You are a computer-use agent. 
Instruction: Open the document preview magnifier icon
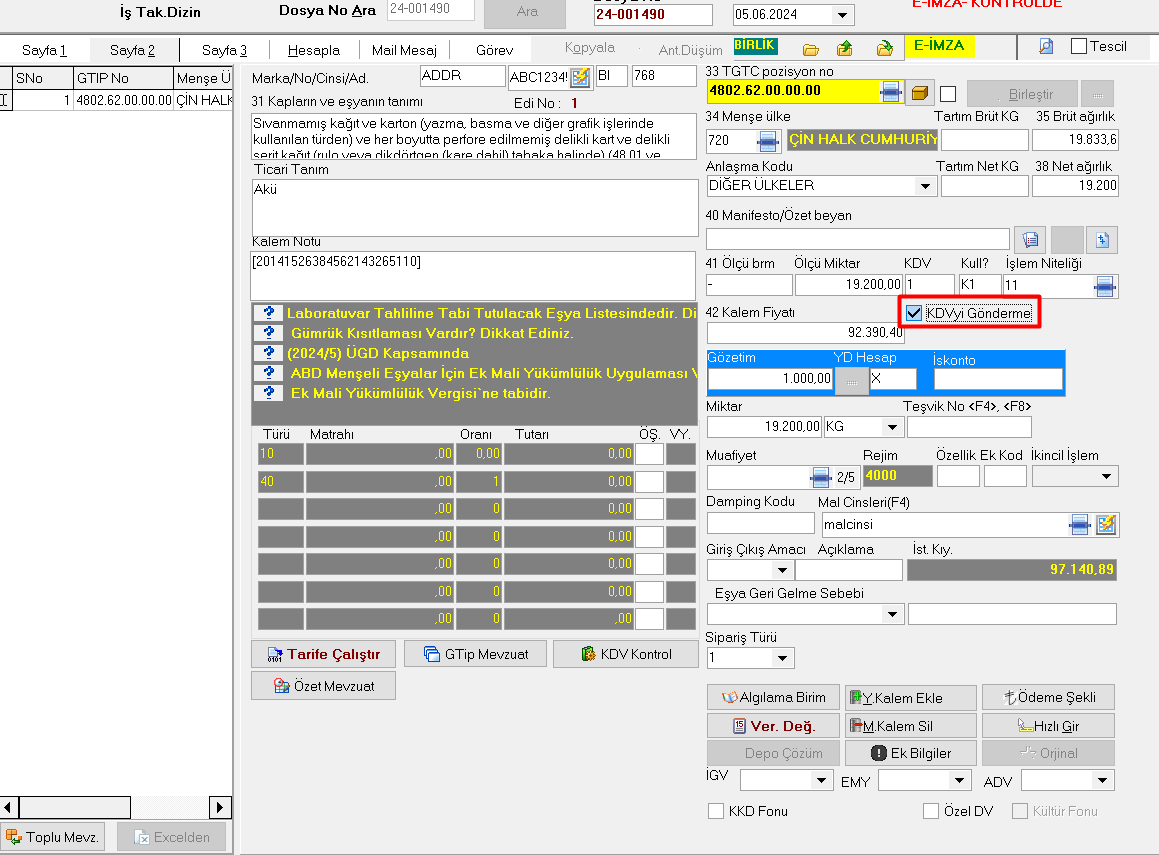point(1046,47)
